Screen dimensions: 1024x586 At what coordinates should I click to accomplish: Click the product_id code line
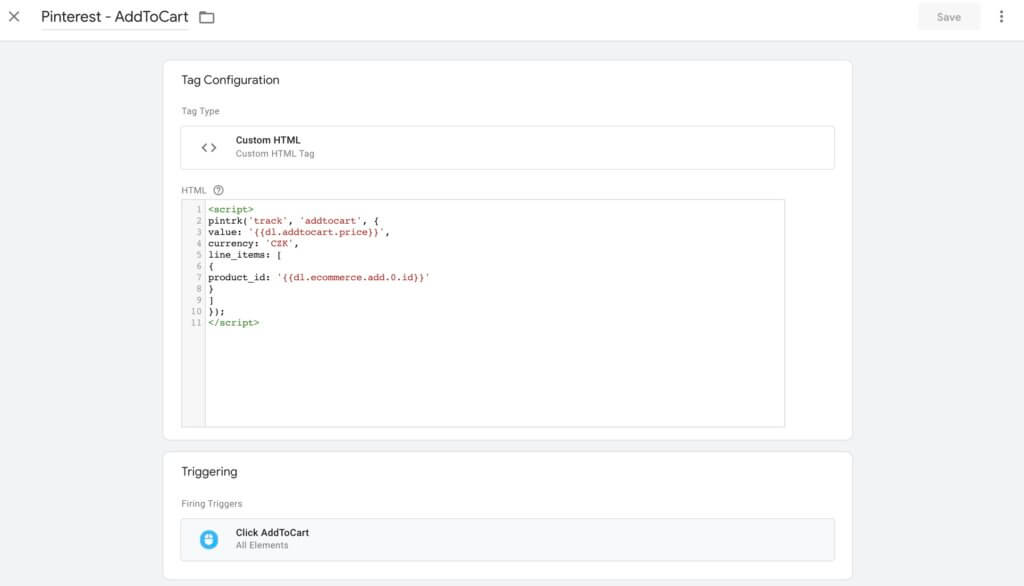319,277
